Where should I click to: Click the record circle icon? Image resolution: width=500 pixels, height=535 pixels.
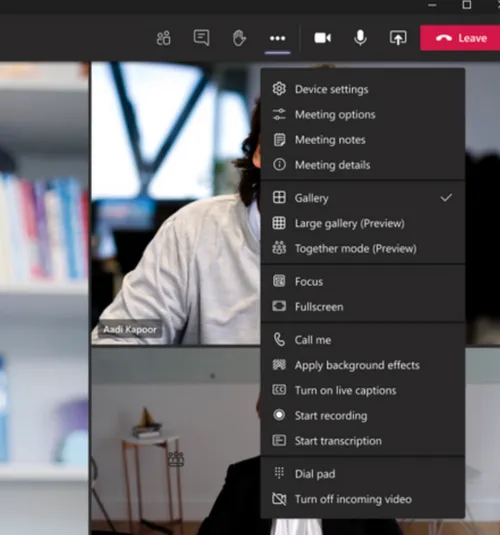tap(279, 415)
